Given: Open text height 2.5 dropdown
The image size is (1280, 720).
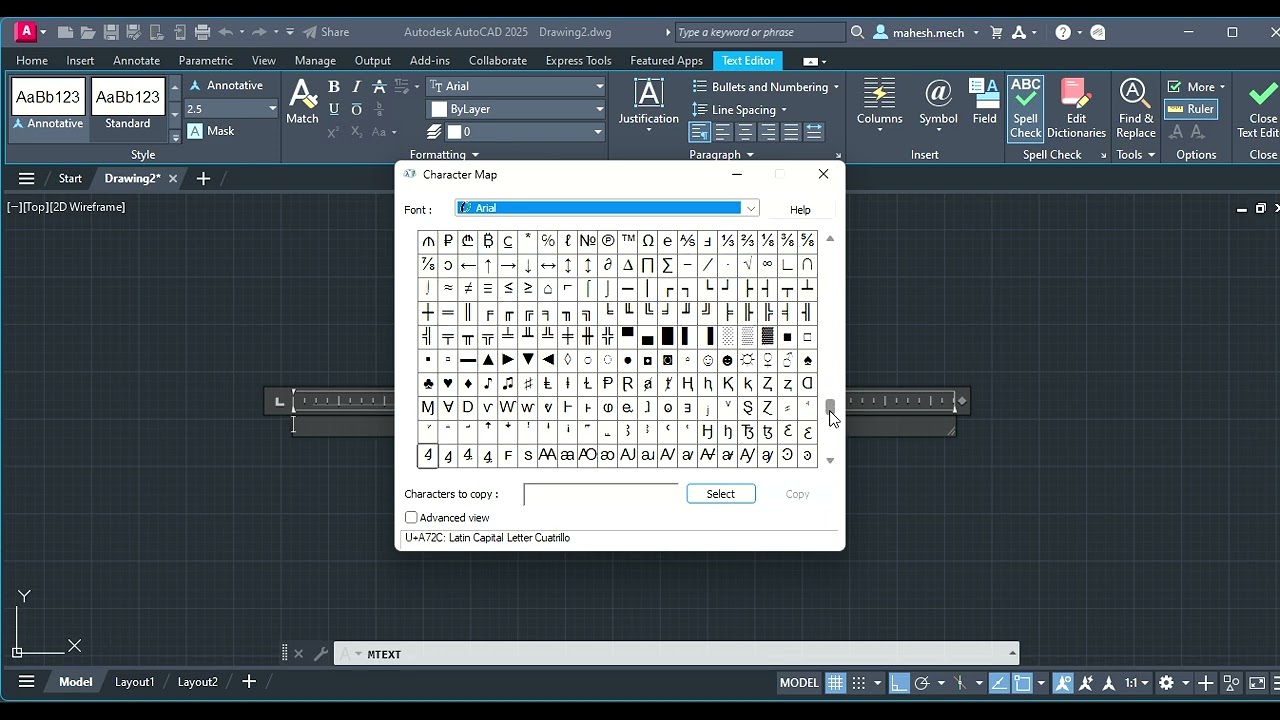Looking at the screenshot, I should click(272, 109).
